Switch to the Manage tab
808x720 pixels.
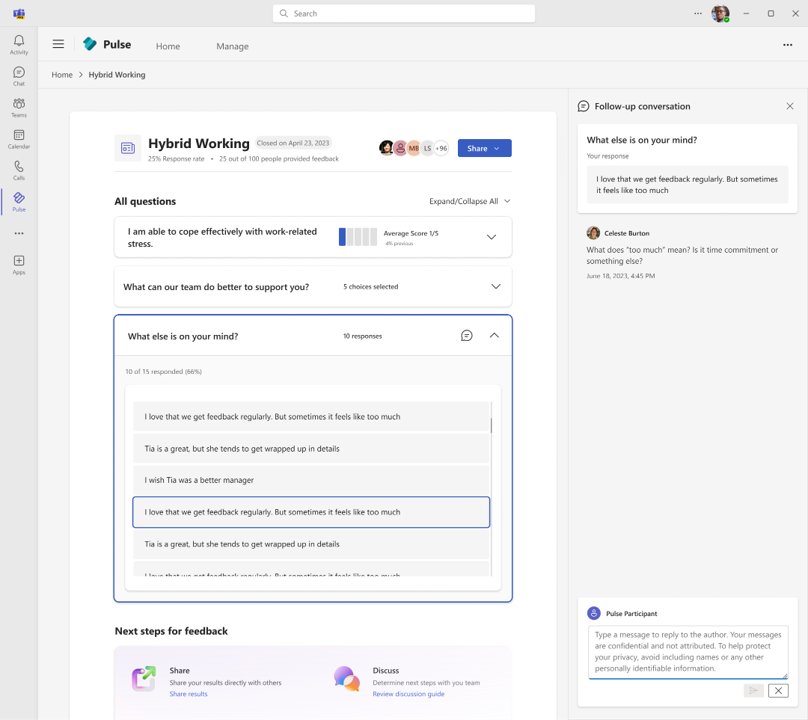(232, 46)
